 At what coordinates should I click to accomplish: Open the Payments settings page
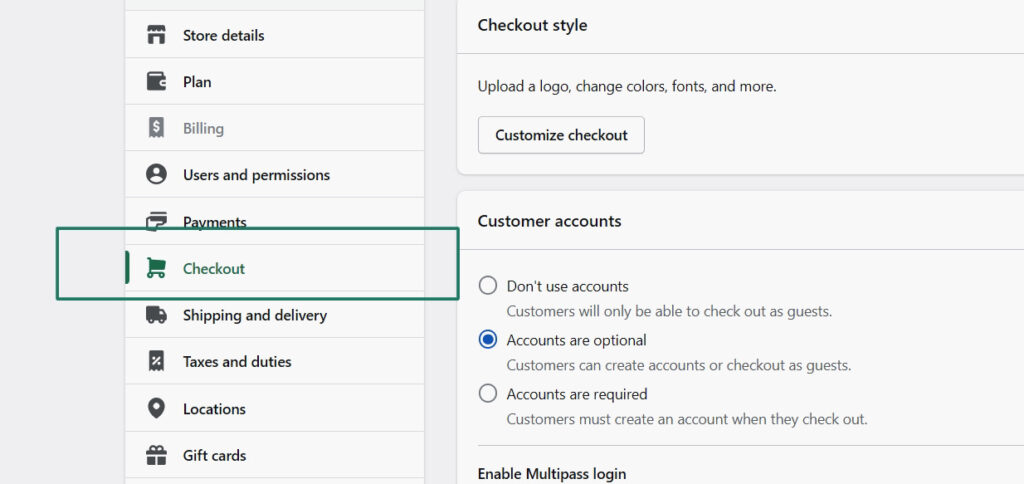click(274, 221)
